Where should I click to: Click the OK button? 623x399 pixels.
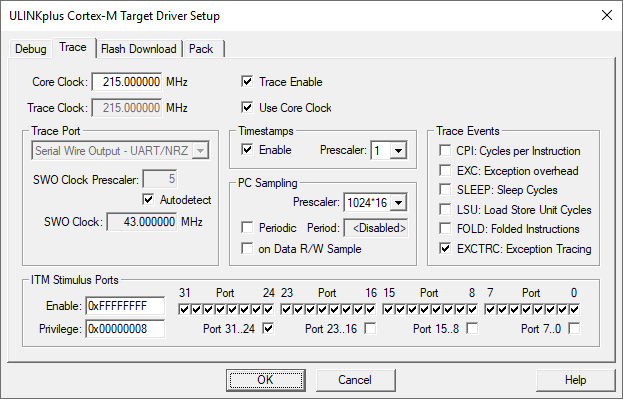(x=266, y=380)
